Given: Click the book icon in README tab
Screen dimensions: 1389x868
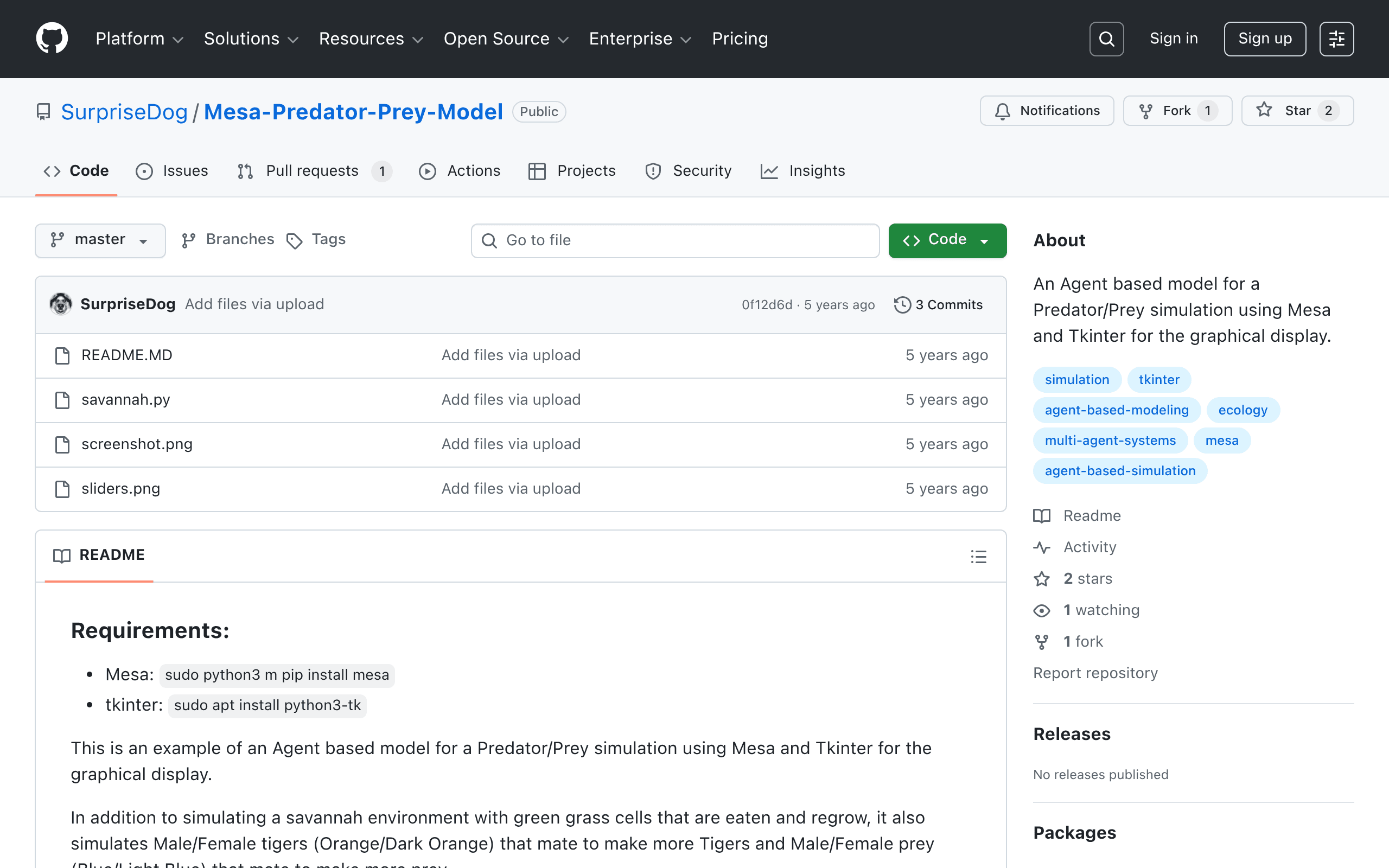Looking at the screenshot, I should click(x=61, y=556).
